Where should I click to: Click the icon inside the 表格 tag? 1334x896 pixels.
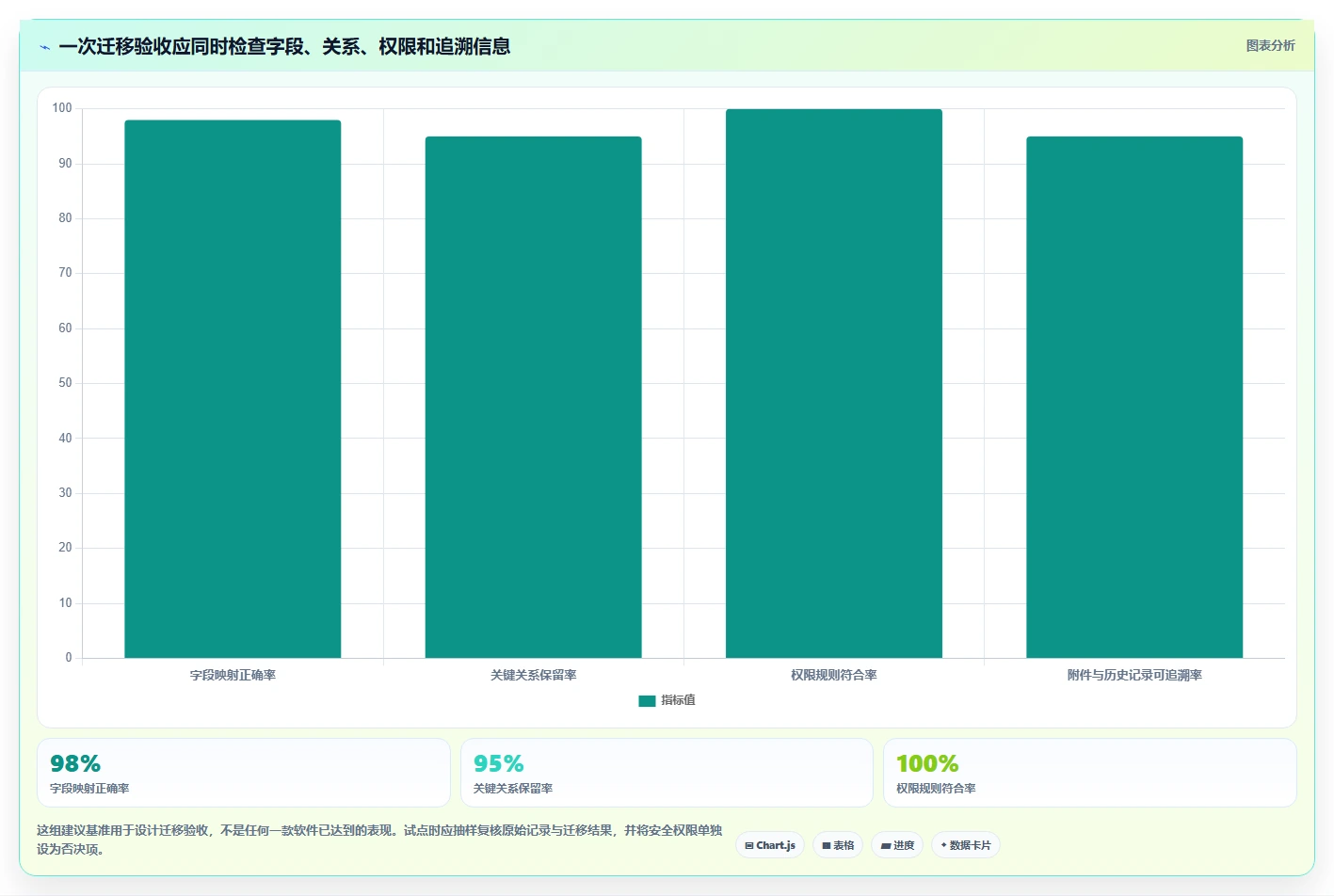tap(827, 846)
